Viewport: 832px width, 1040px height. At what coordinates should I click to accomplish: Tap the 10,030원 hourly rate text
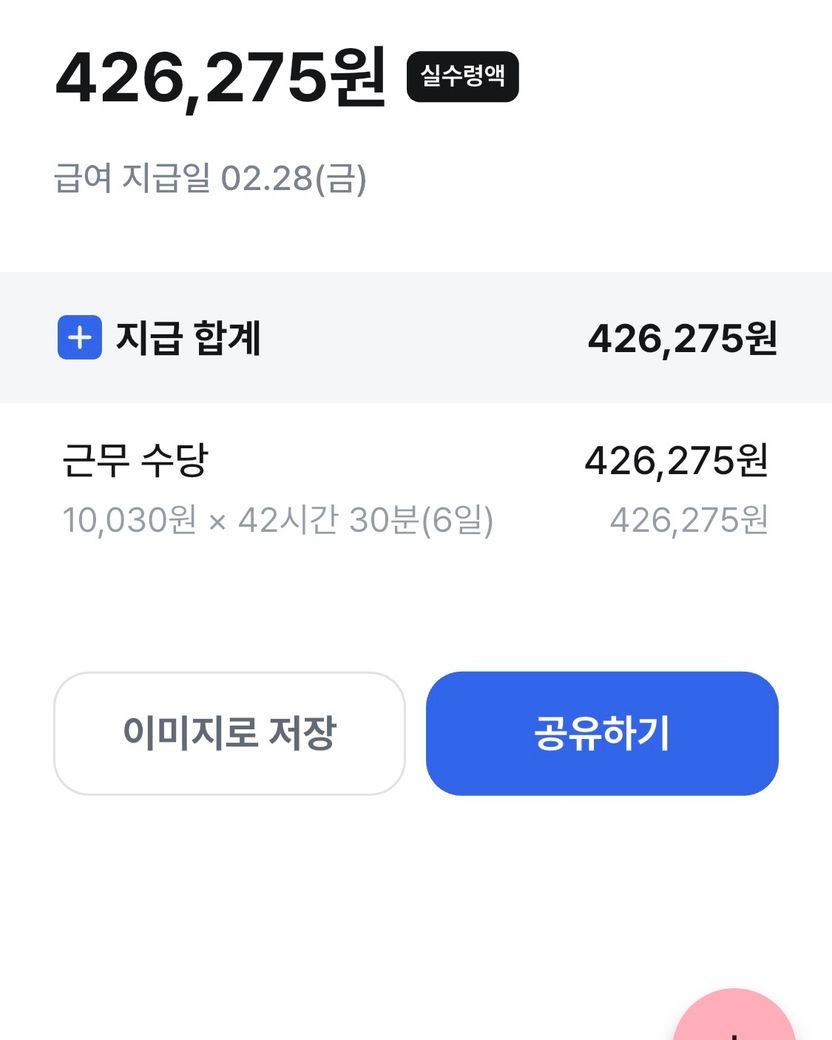pos(129,520)
